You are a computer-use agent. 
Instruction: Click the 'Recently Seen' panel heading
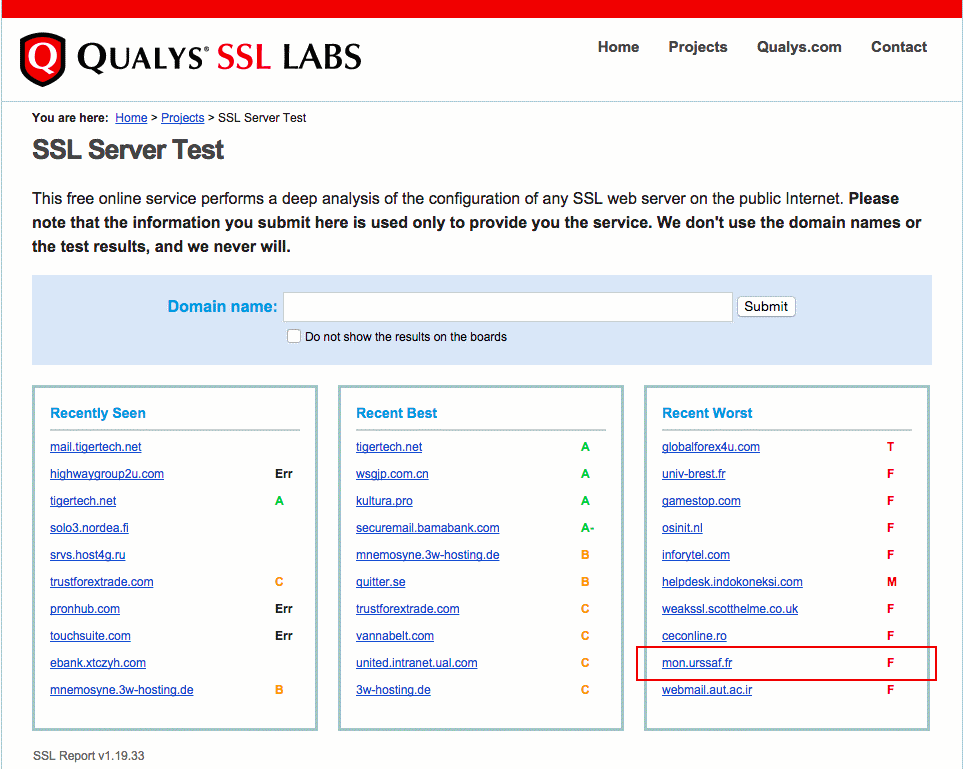point(98,413)
